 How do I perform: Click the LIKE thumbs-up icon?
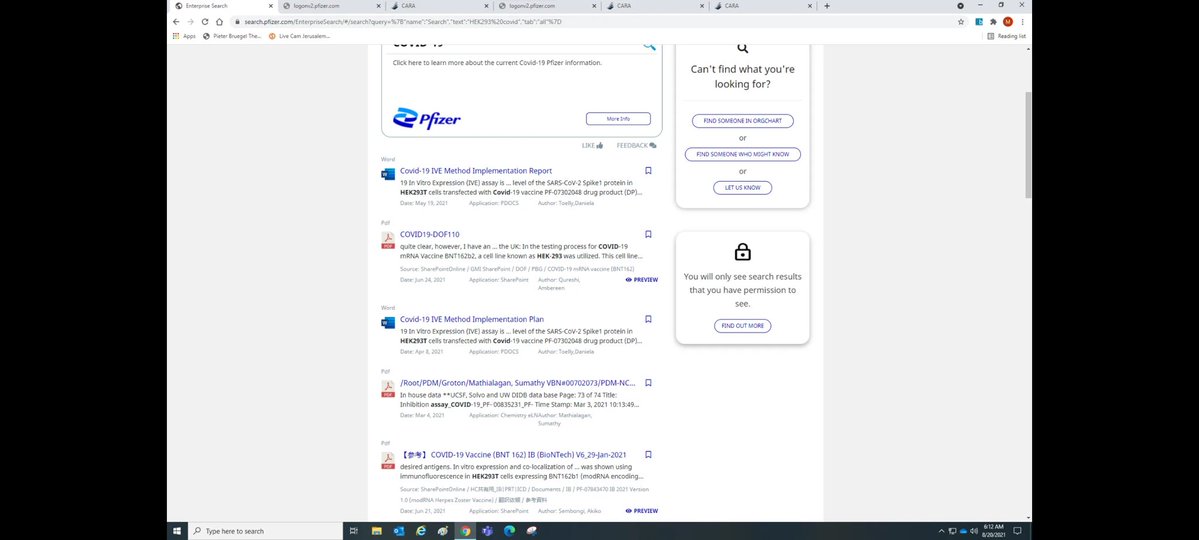click(599, 146)
